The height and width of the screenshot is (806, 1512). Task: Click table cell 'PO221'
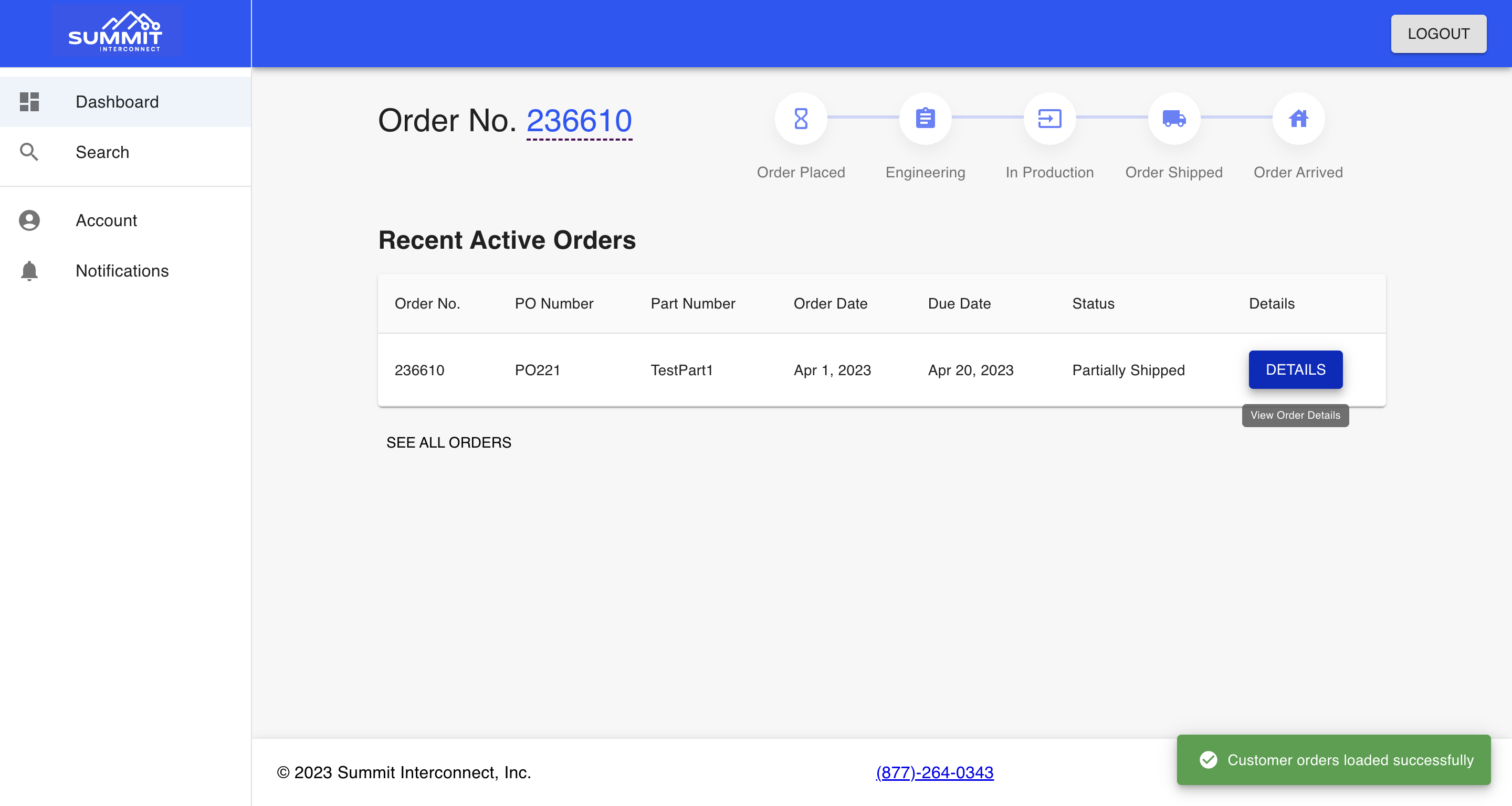pyautogui.click(x=537, y=370)
